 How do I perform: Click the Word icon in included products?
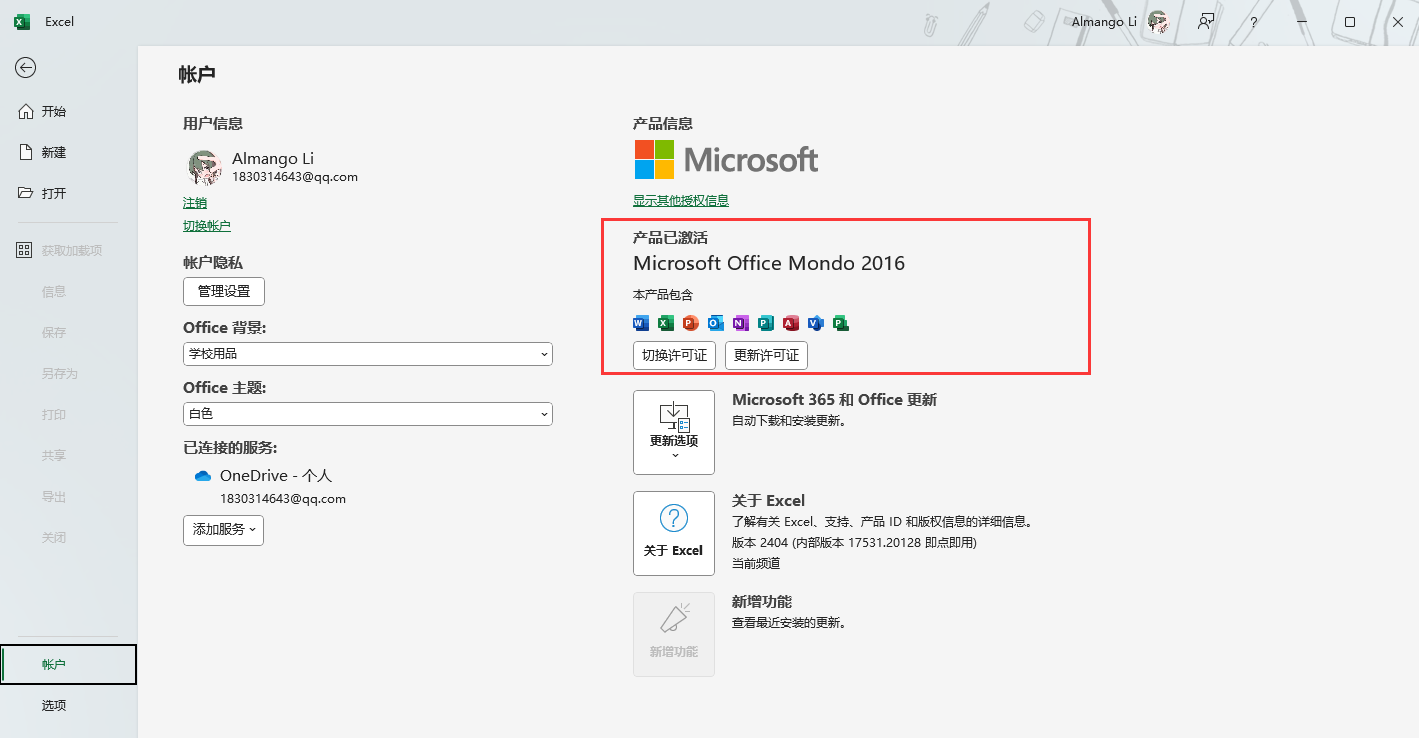tap(641, 323)
